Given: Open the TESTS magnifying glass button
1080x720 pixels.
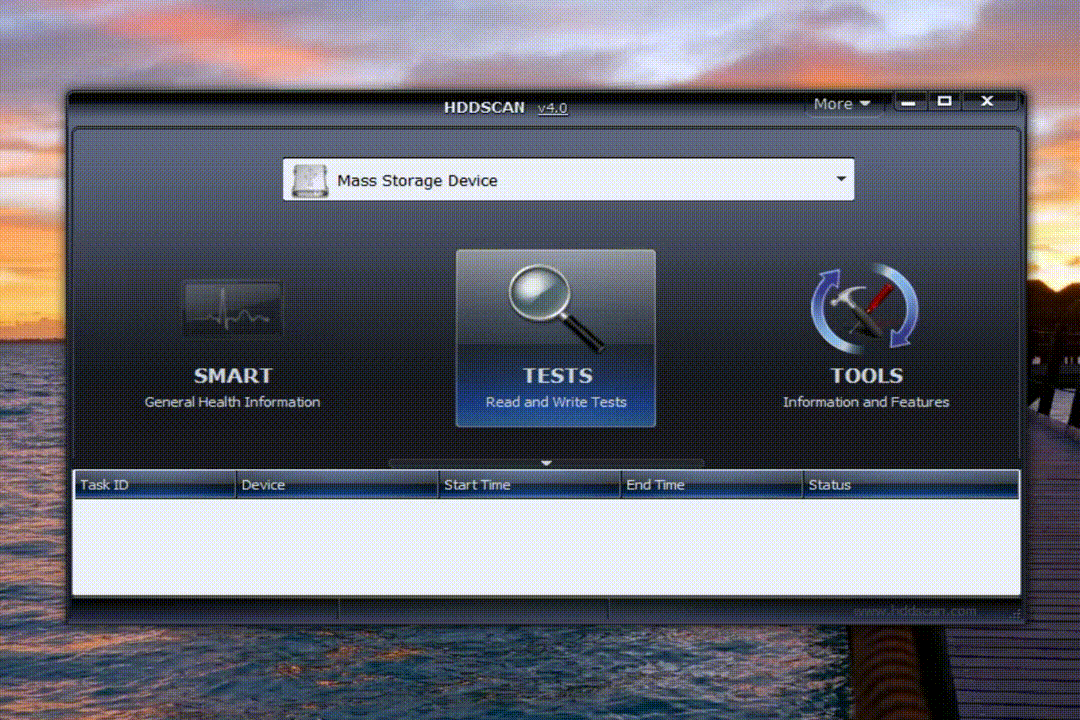Looking at the screenshot, I should tap(556, 338).
